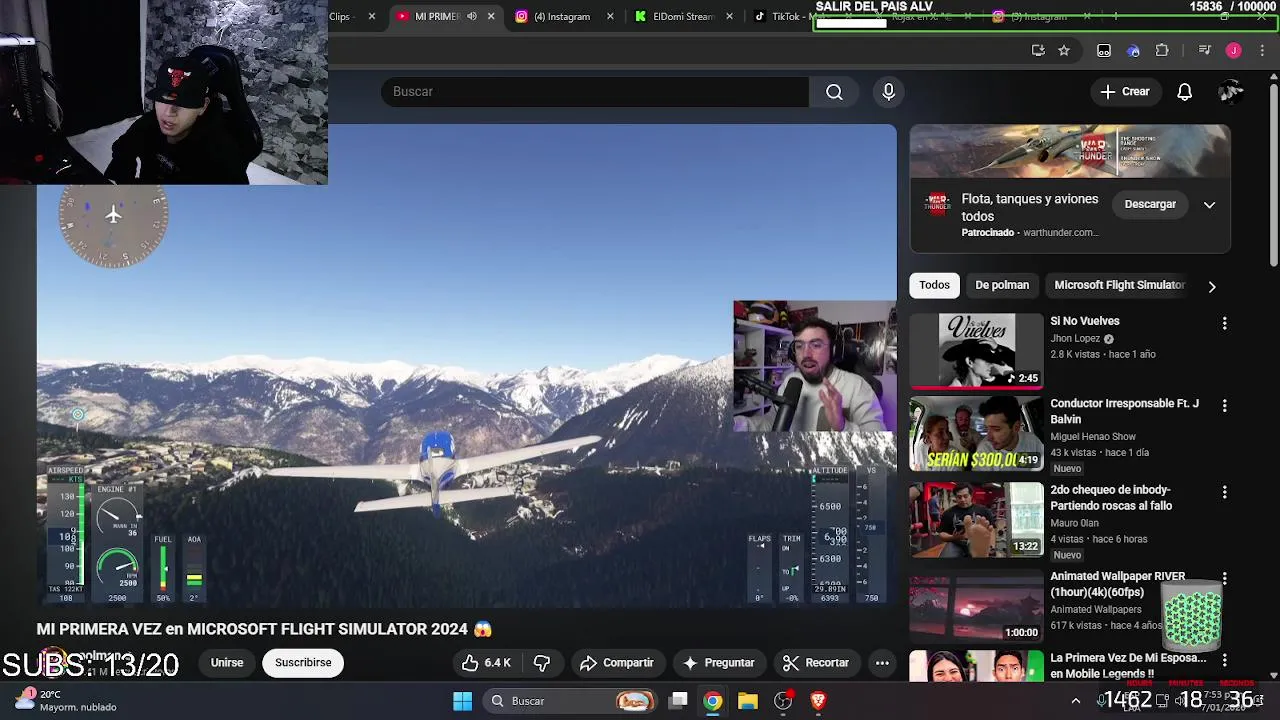Click the video player to pause playback
The image size is (1280, 720).
(x=467, y=366)
